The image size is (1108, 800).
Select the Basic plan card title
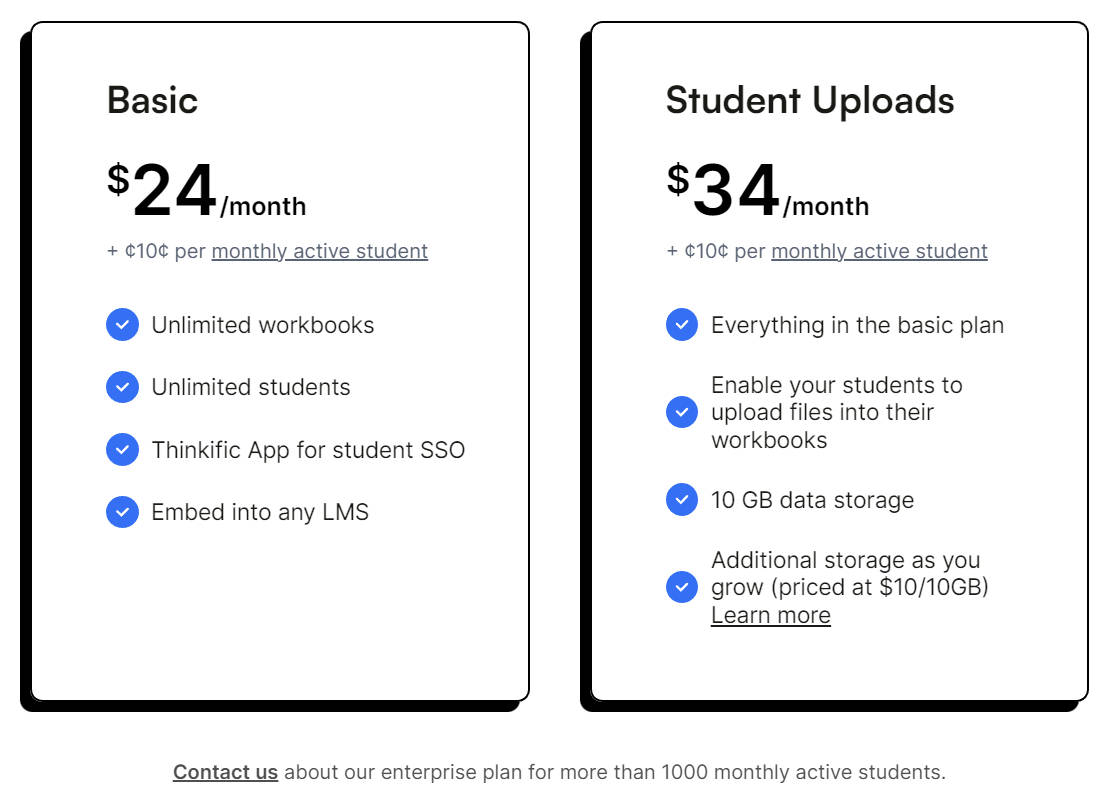point(152,100)
